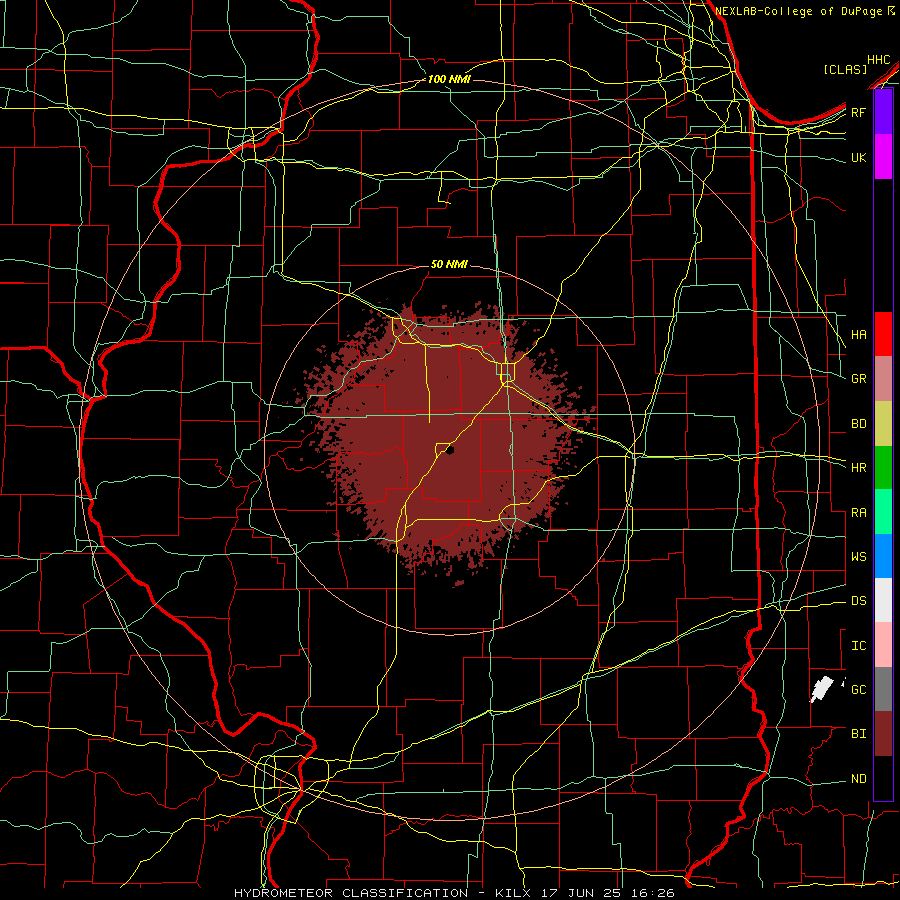Click the 'HHC' product code text
Viewport: 900px width, 900px height.
(878, 60)
